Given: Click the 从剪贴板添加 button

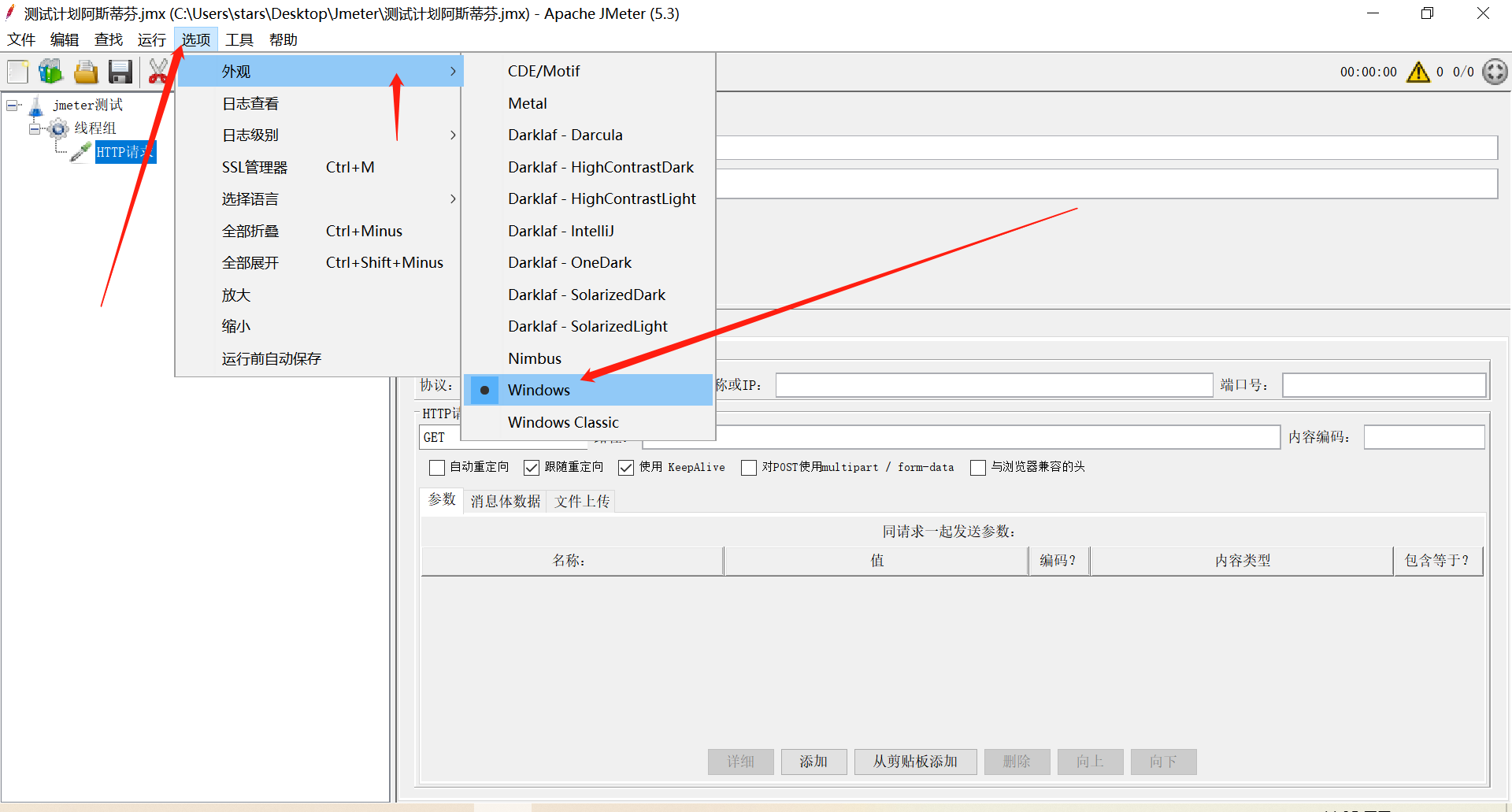Looking at the screenshot, I should click(x=915, y=762).
